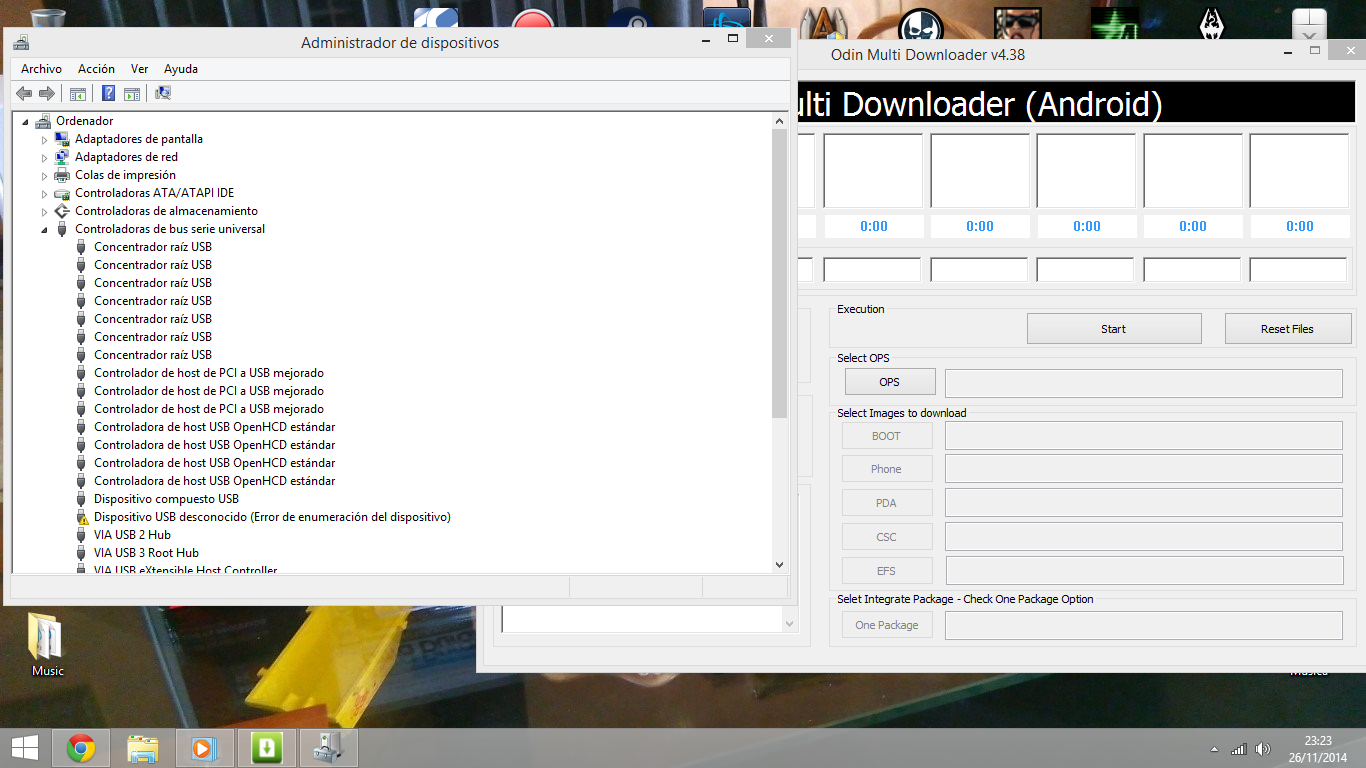Open the Ver menu
This screenshot has height=768, width=1366.
pos(140,69)
